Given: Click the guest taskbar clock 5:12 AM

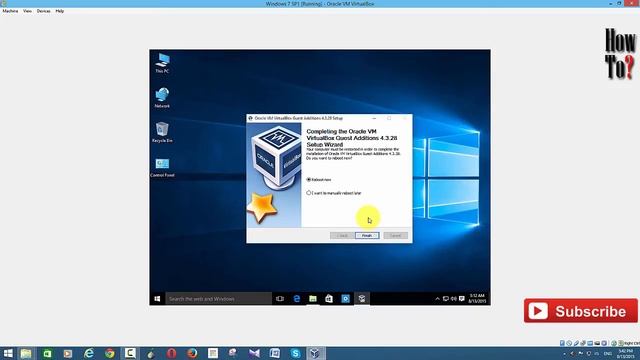Looking at the screenshot, I should point(477,298).
